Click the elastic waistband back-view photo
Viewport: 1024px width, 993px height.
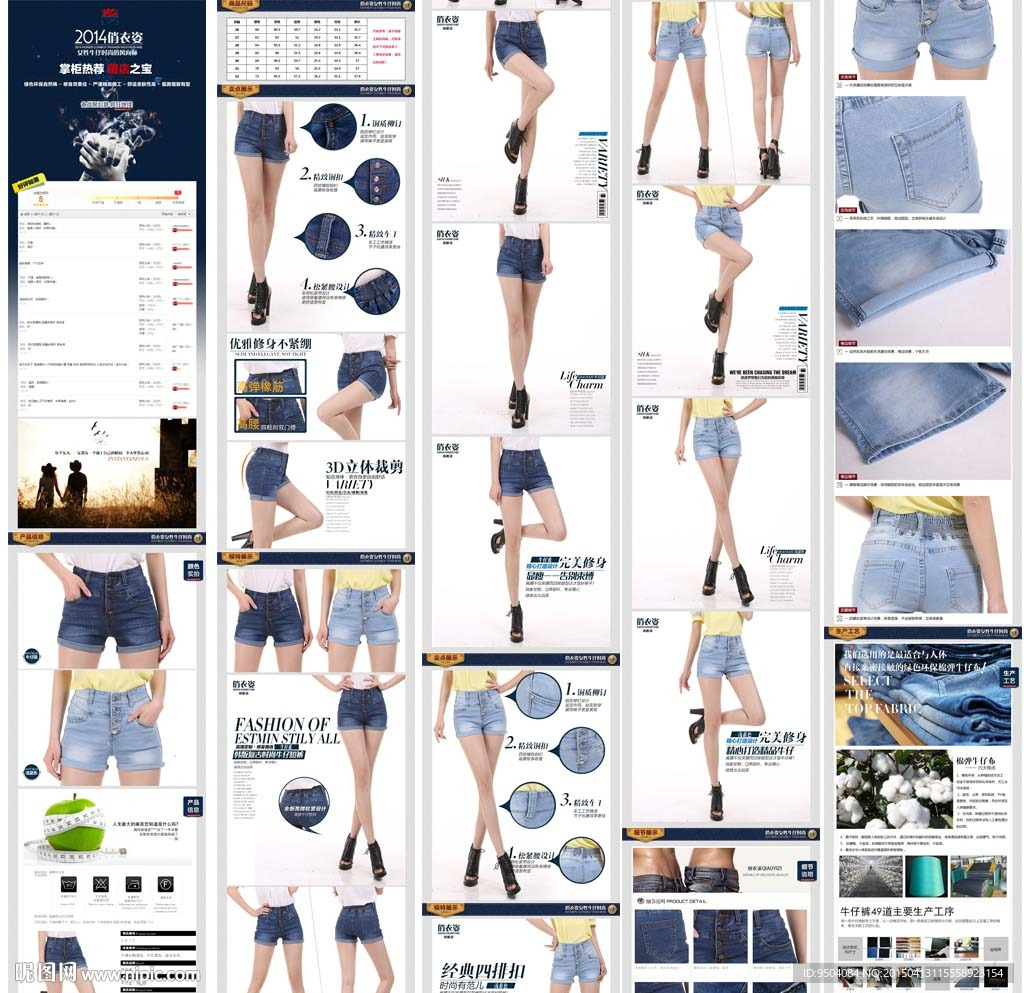pyautogui.click(x=923, y=554)
